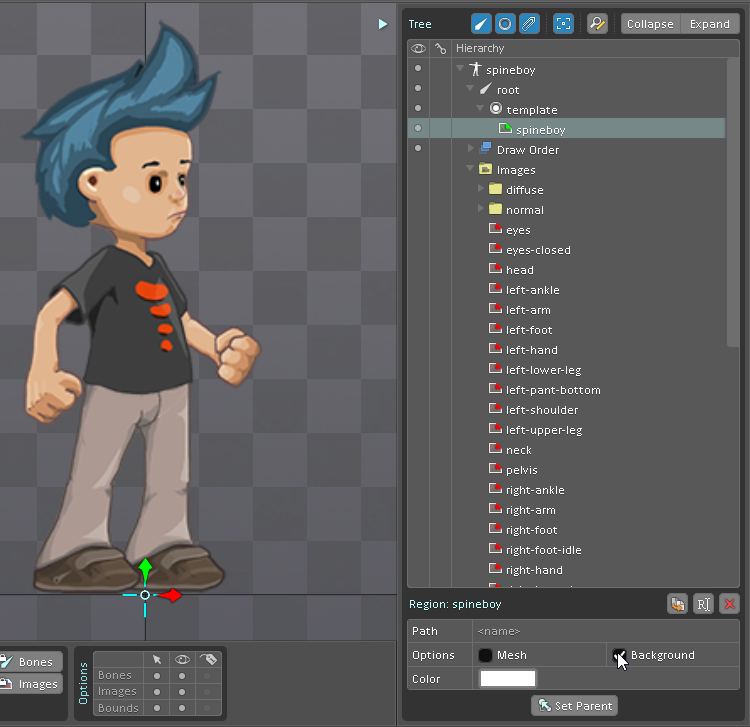
Task: Open the find and replace magnifier icon
Action: (597, 24)
